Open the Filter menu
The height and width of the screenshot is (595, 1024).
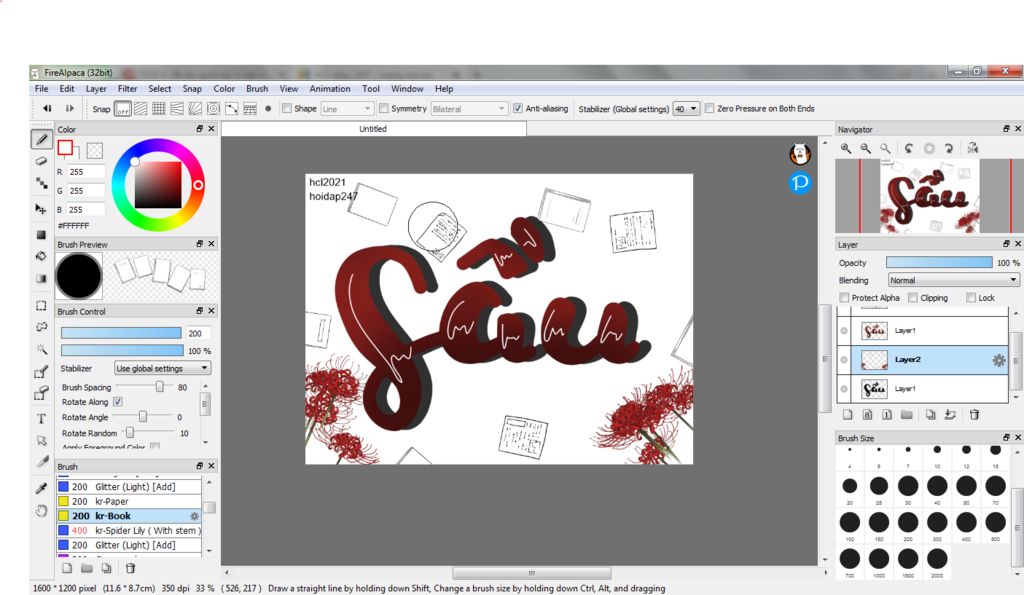click(x=127, y=89)
